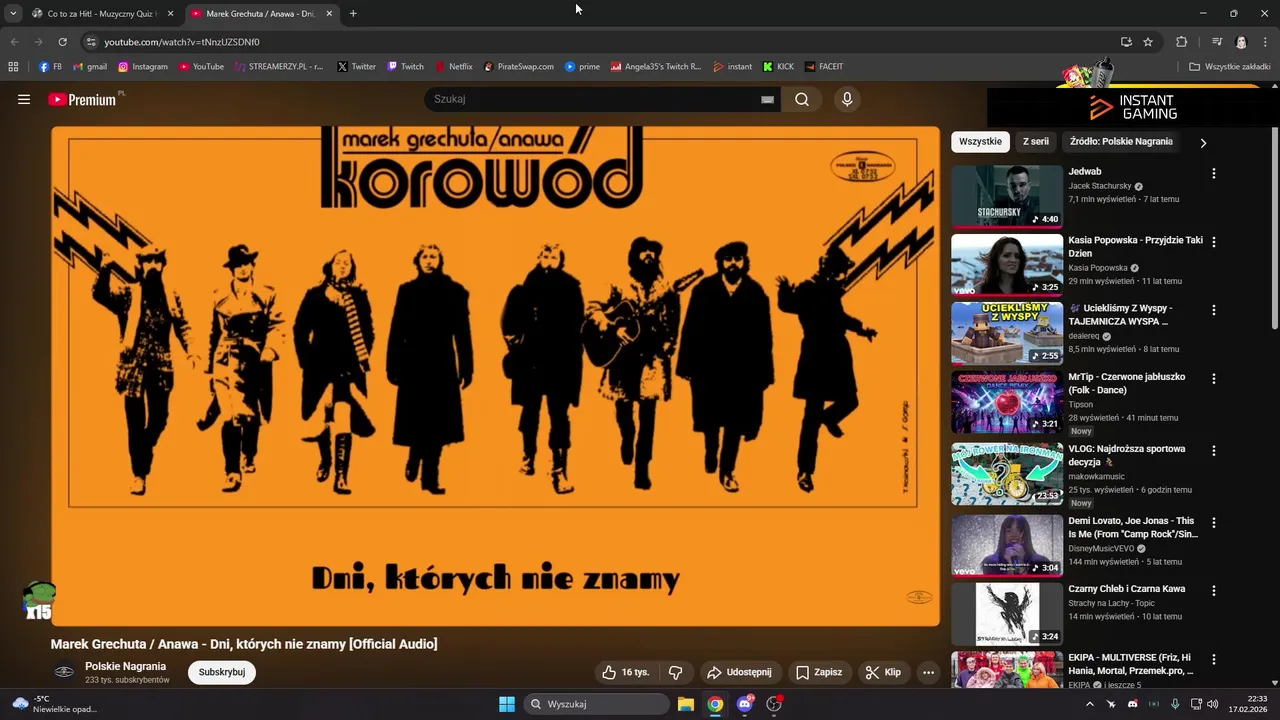Screen dimensions: 1280x720
Task: Open File Explorer from the taskbar
Action: (x=686, y=704)
